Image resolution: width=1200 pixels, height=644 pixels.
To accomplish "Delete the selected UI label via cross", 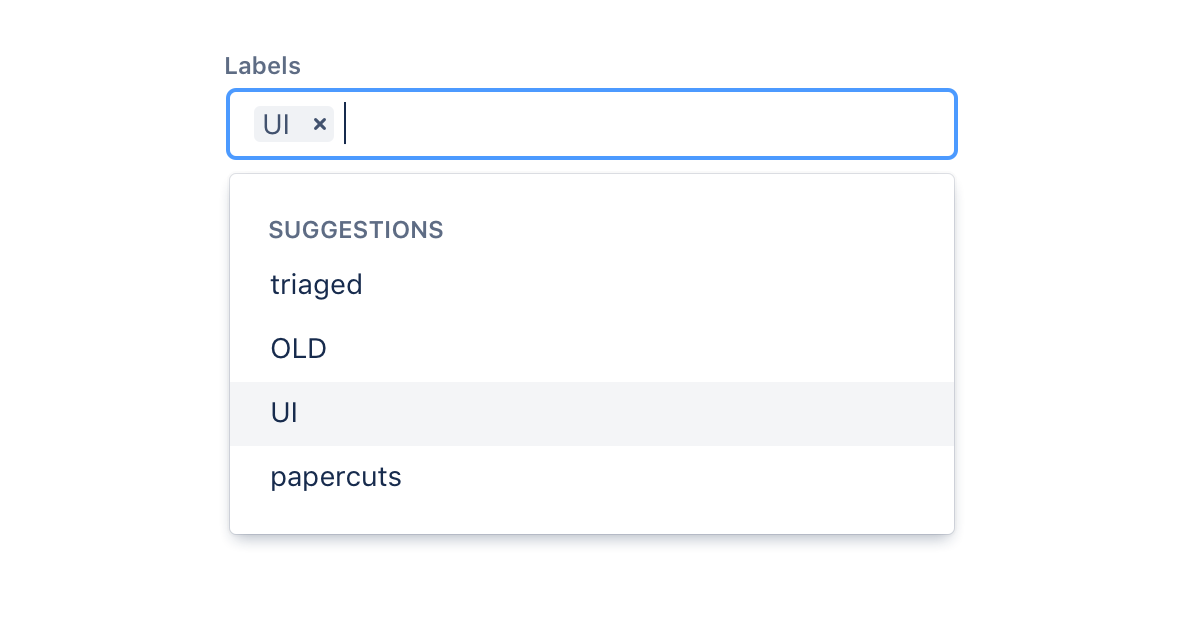I will [320, 124].
